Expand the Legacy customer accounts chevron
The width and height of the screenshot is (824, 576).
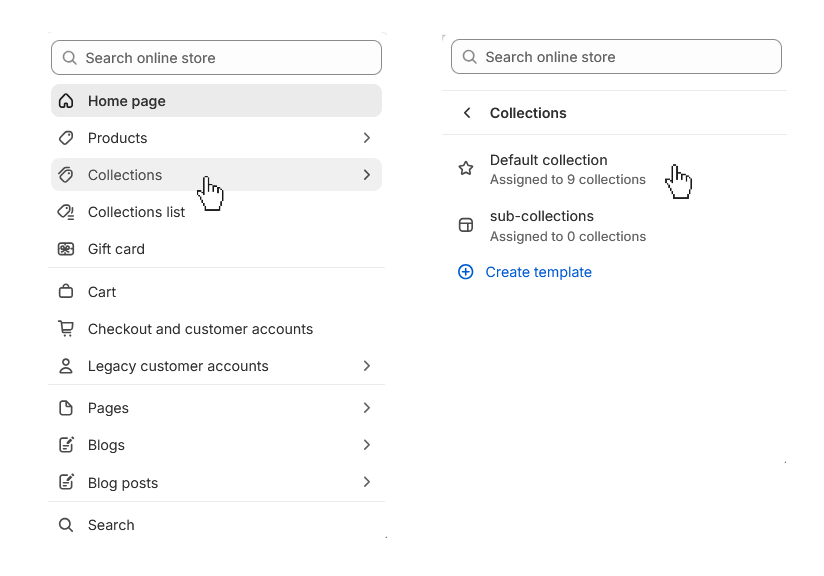(367, 366)
